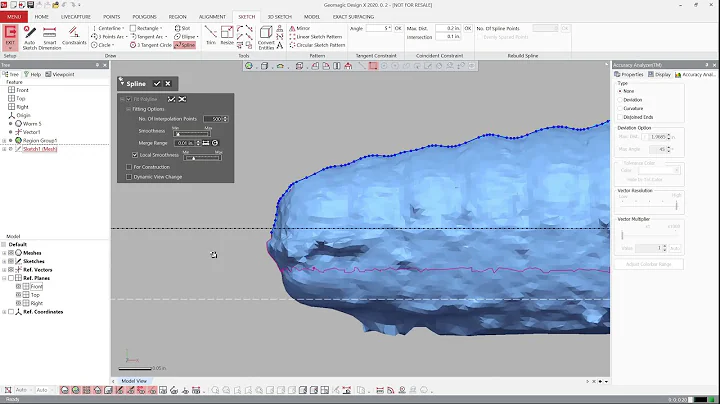Click OK next to Max. Dist. field
Screen dimensions: 720x404
click(x=467, y=28)
